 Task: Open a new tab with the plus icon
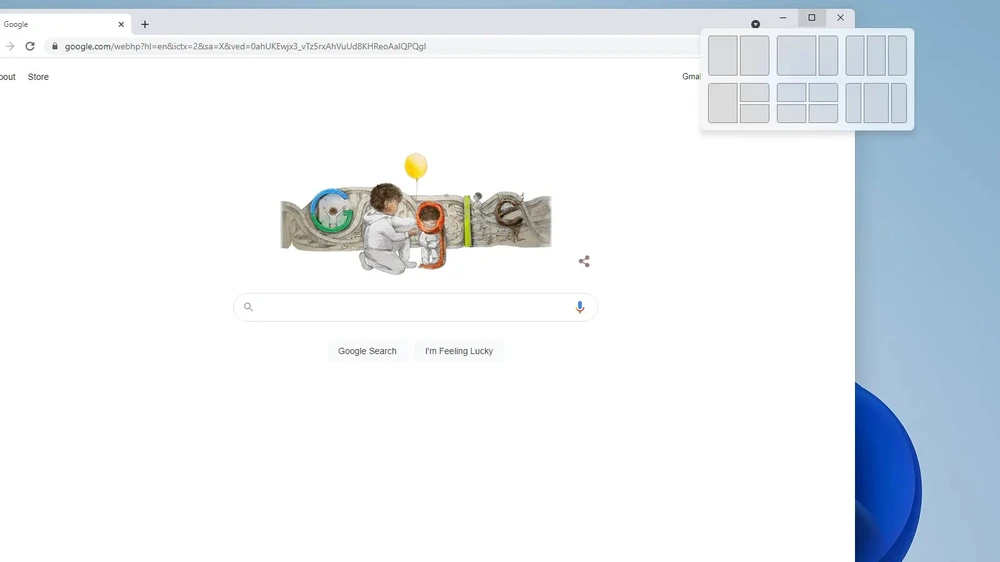pos(145,24)
